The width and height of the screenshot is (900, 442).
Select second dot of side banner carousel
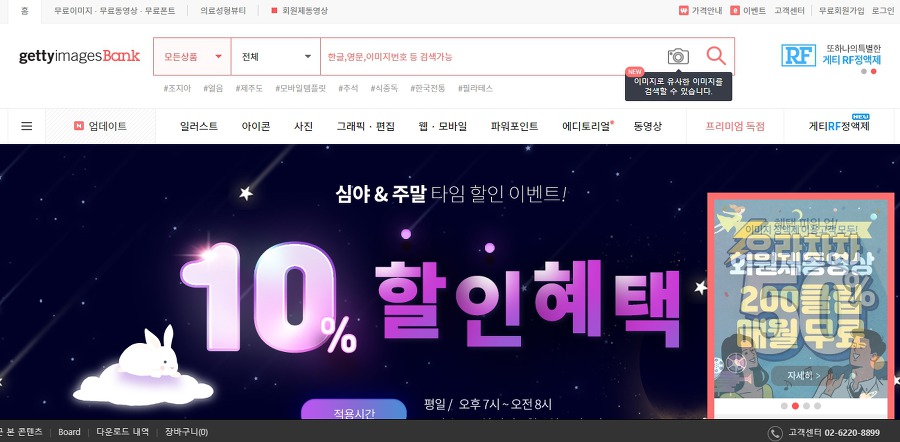pyautogui.click(x=795, y=406)
